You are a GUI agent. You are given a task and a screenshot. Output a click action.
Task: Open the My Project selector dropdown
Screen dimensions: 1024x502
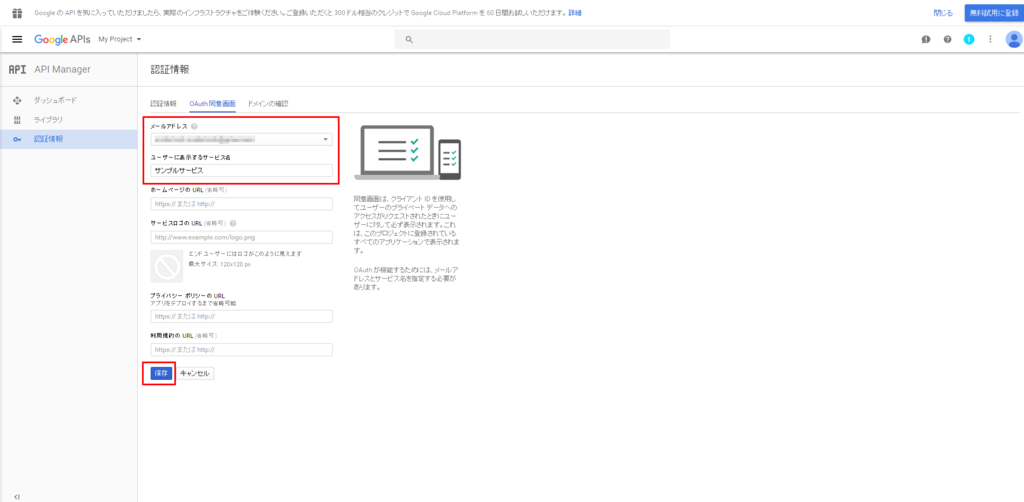click(120, 39)
